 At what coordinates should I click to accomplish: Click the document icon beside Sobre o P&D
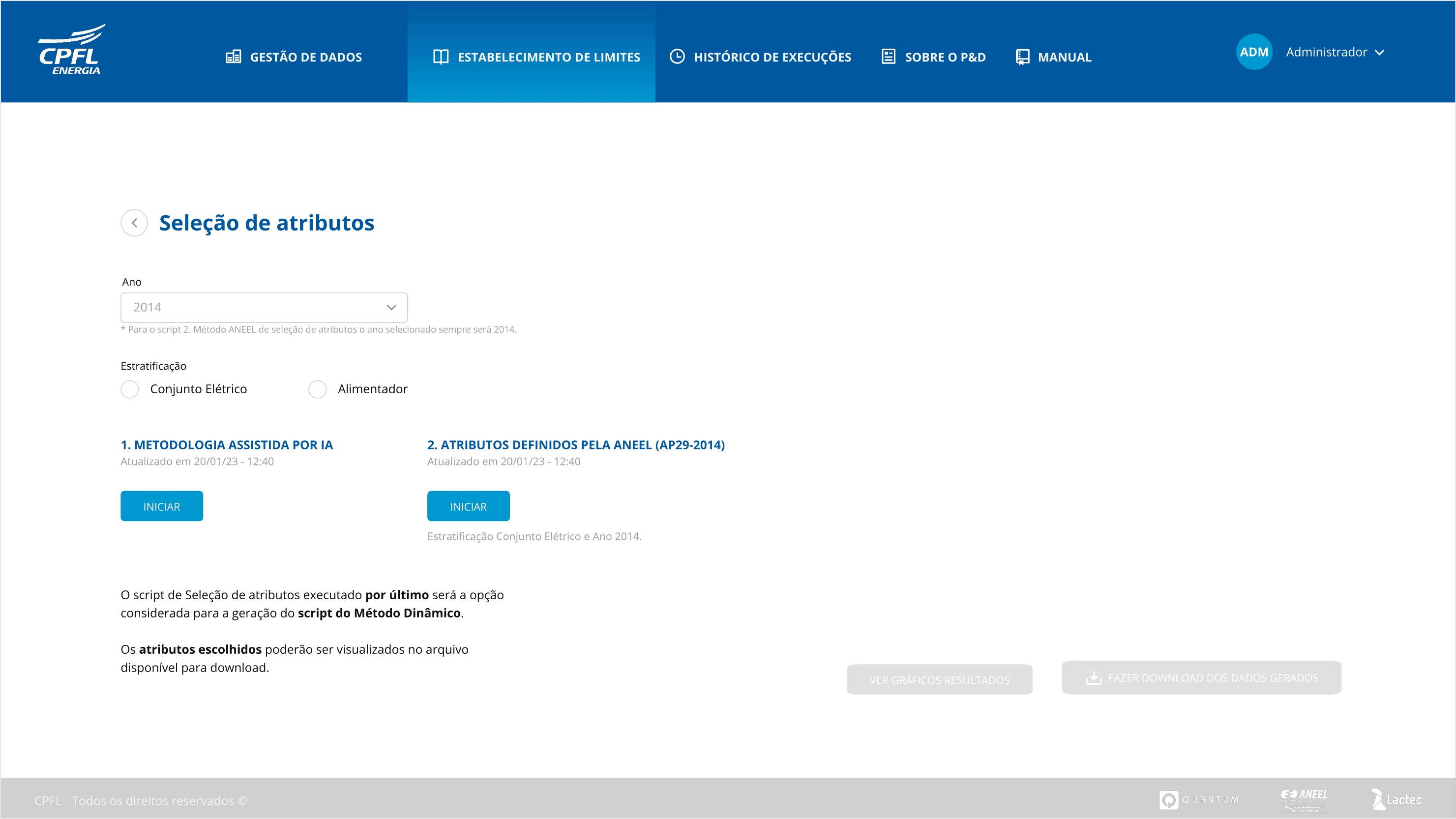click(x=888, y=57)
